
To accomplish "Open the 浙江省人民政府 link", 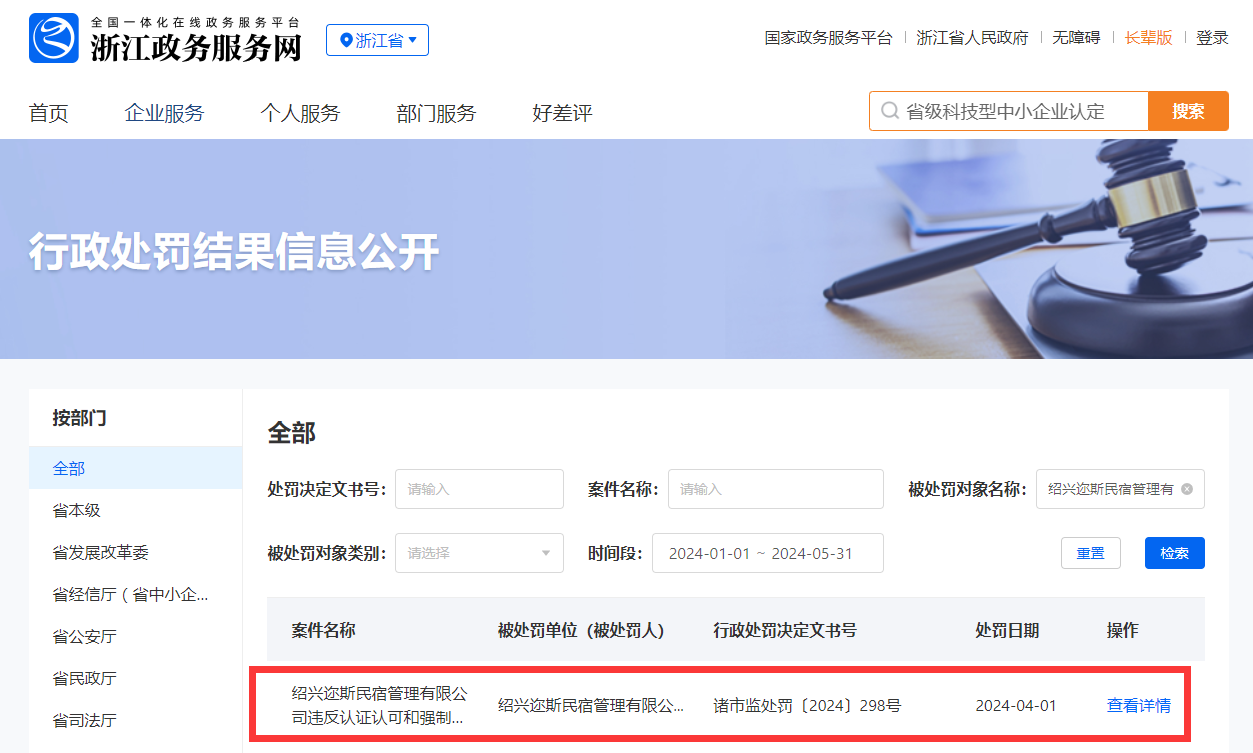I will 972,38.
